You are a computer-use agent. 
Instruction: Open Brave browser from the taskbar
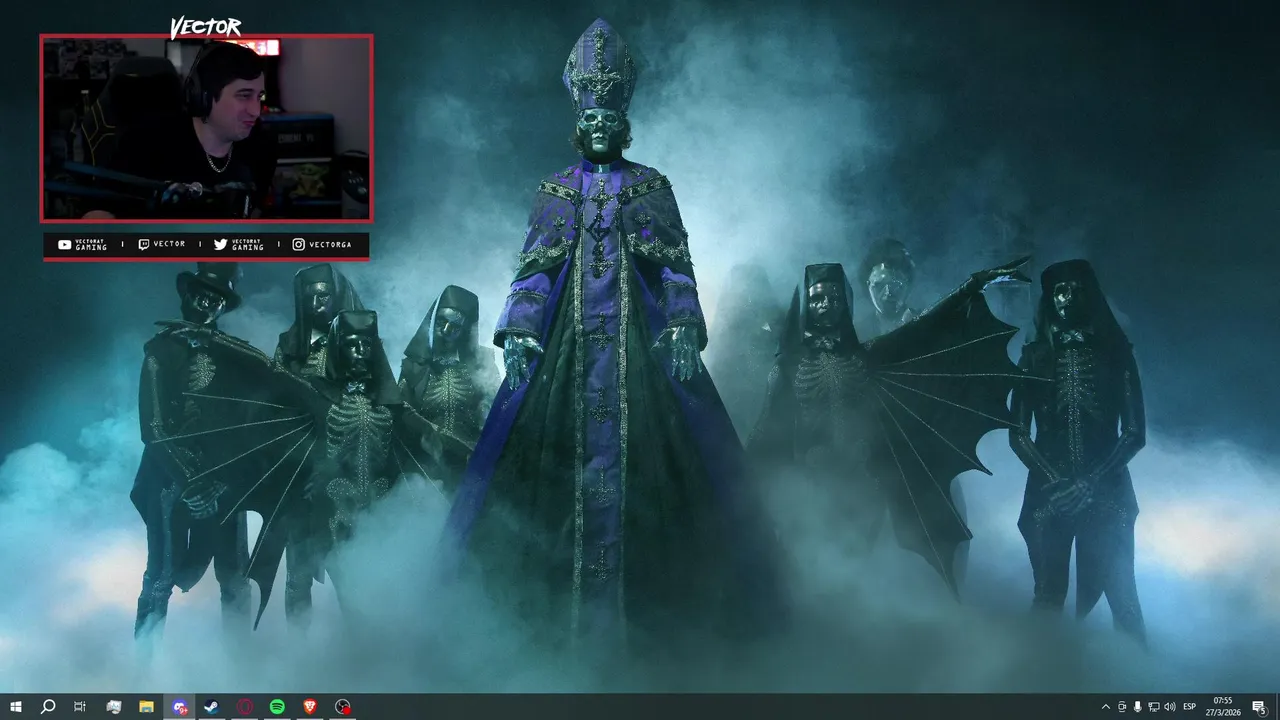tap(310, 707)
